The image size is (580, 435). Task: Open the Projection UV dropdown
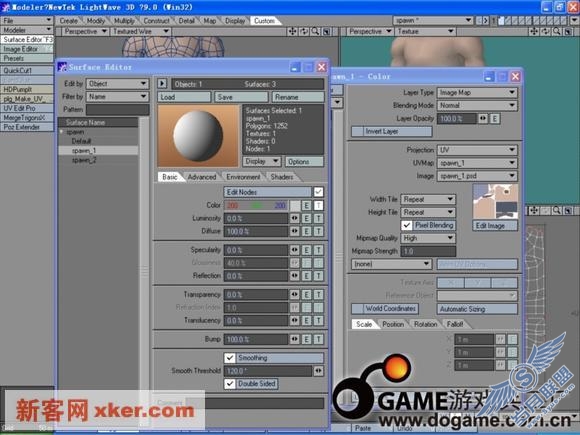[477, 150]
